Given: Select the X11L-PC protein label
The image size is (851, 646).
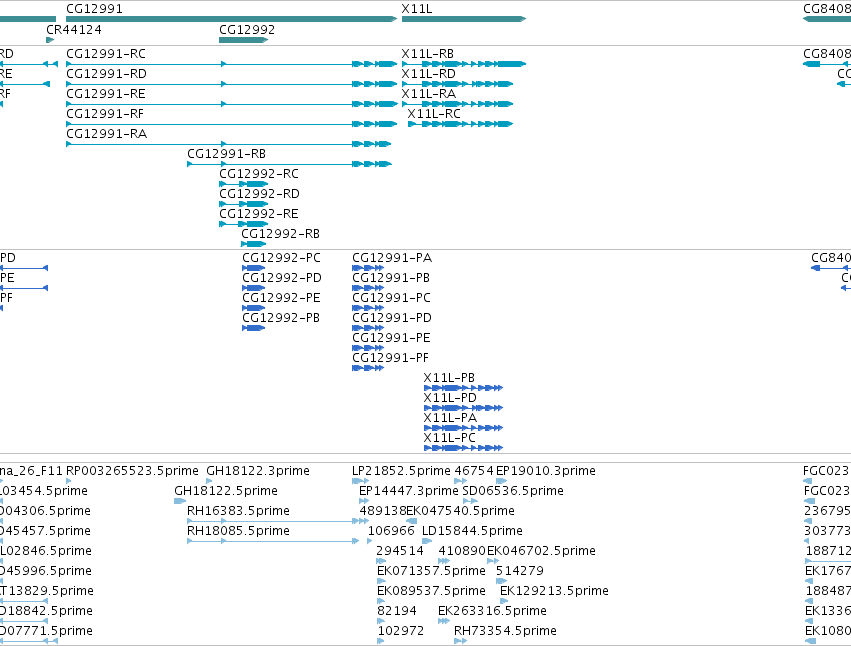Looking at the screenshot, I should [x=450, y=438].
